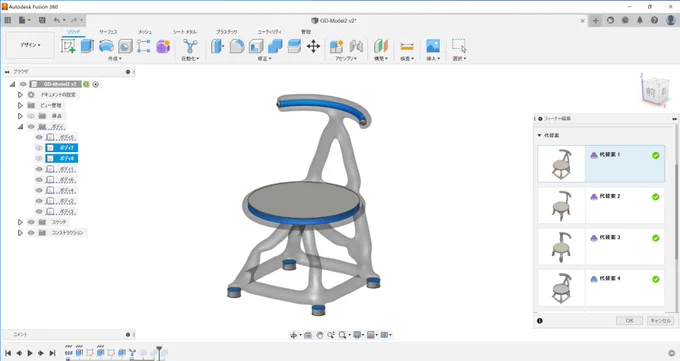Click the Select tool dashed-rectangle icon

pyautogui.click(x=459, y=46)
